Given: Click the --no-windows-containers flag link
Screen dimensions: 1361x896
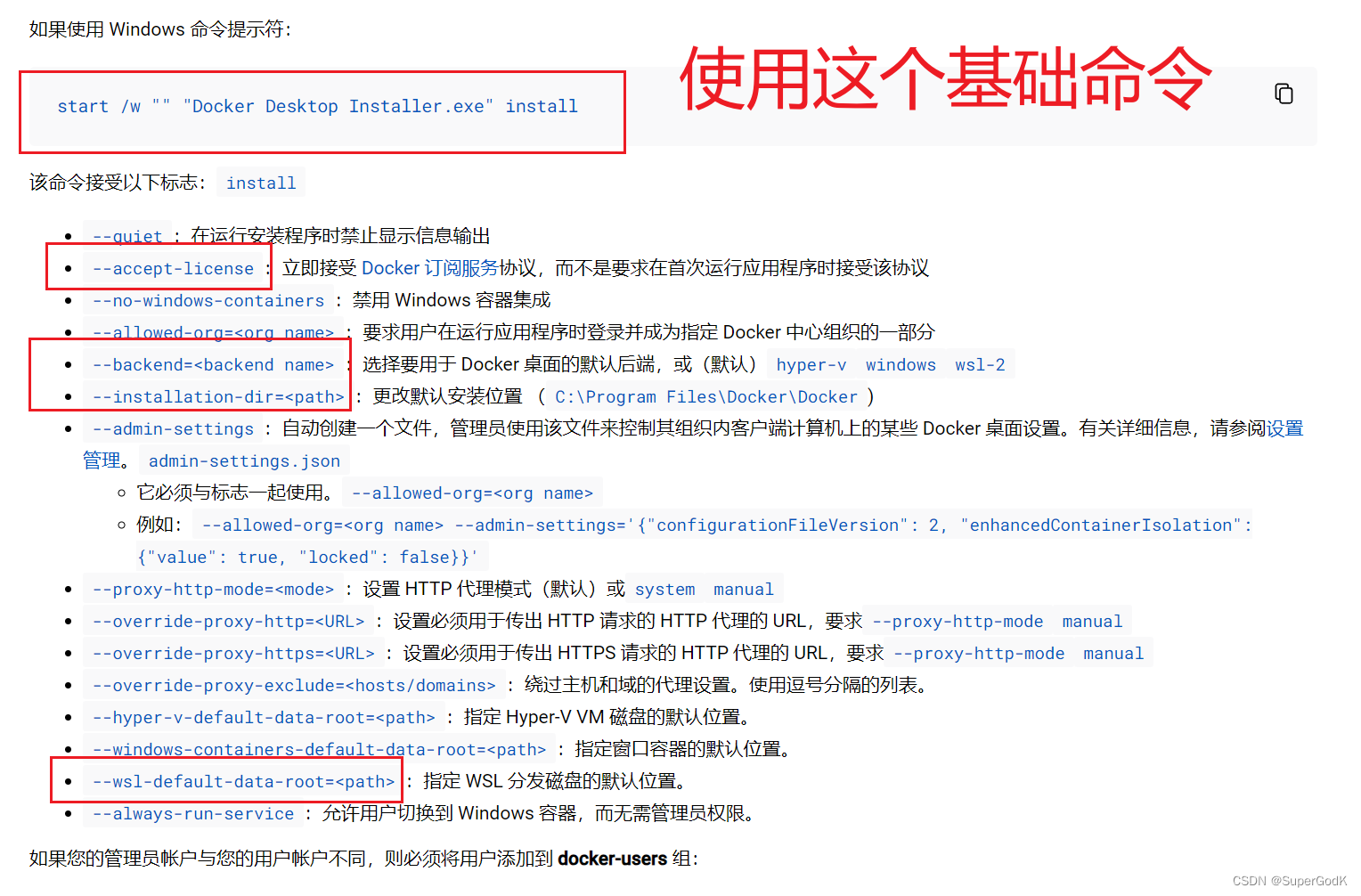Looking at the screenshot, I should tap(207, 300).
